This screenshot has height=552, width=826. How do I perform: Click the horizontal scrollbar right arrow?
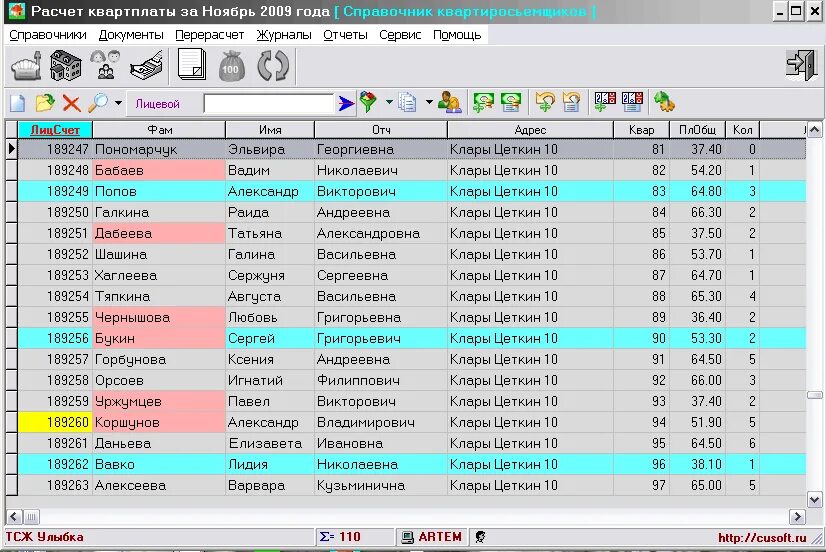coord(797,517)
